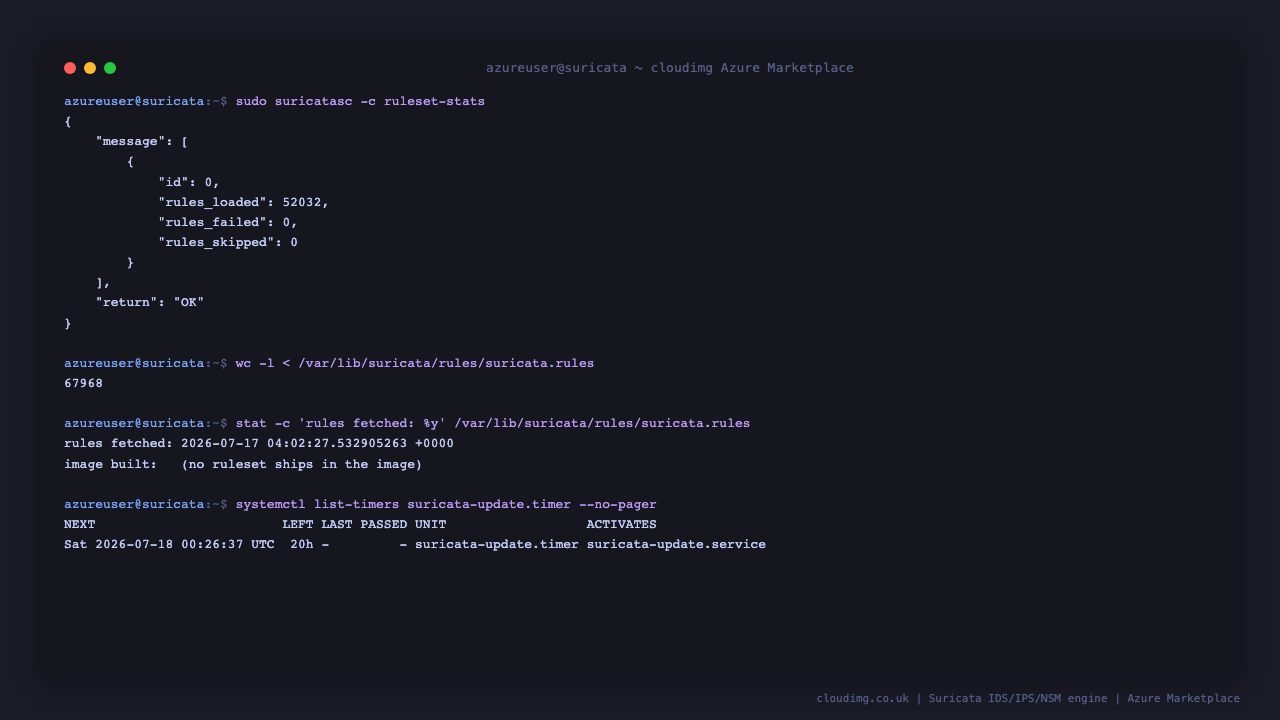The height and width of the screenshot is (720, 1280).
Task: Click the yellow minimize window dot
Action: [90, 68]
